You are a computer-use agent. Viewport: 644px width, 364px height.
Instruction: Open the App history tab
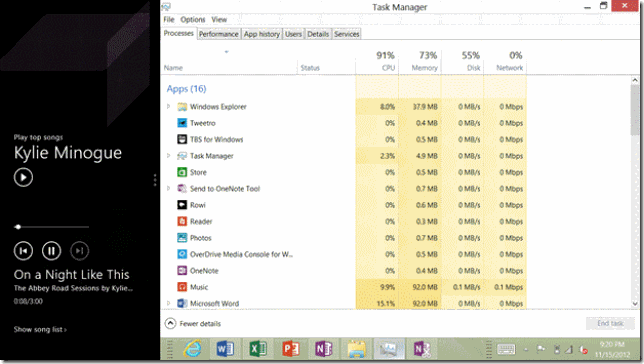point(262,34)
